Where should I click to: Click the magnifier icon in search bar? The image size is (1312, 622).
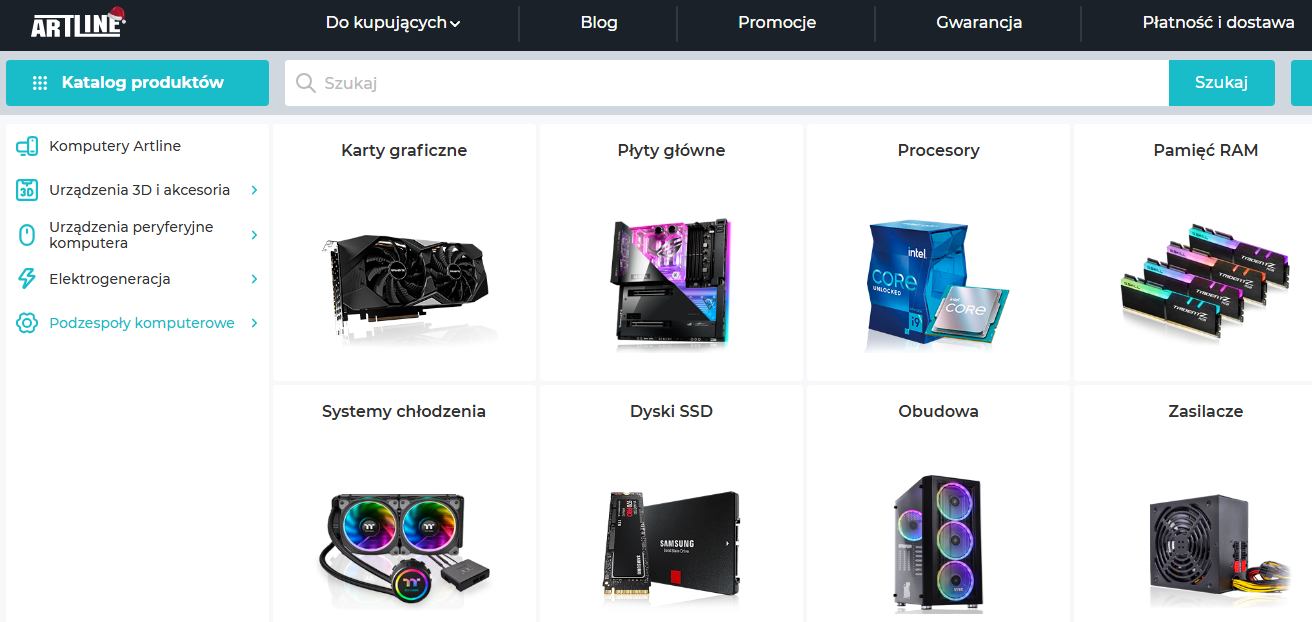coord(306,83)
